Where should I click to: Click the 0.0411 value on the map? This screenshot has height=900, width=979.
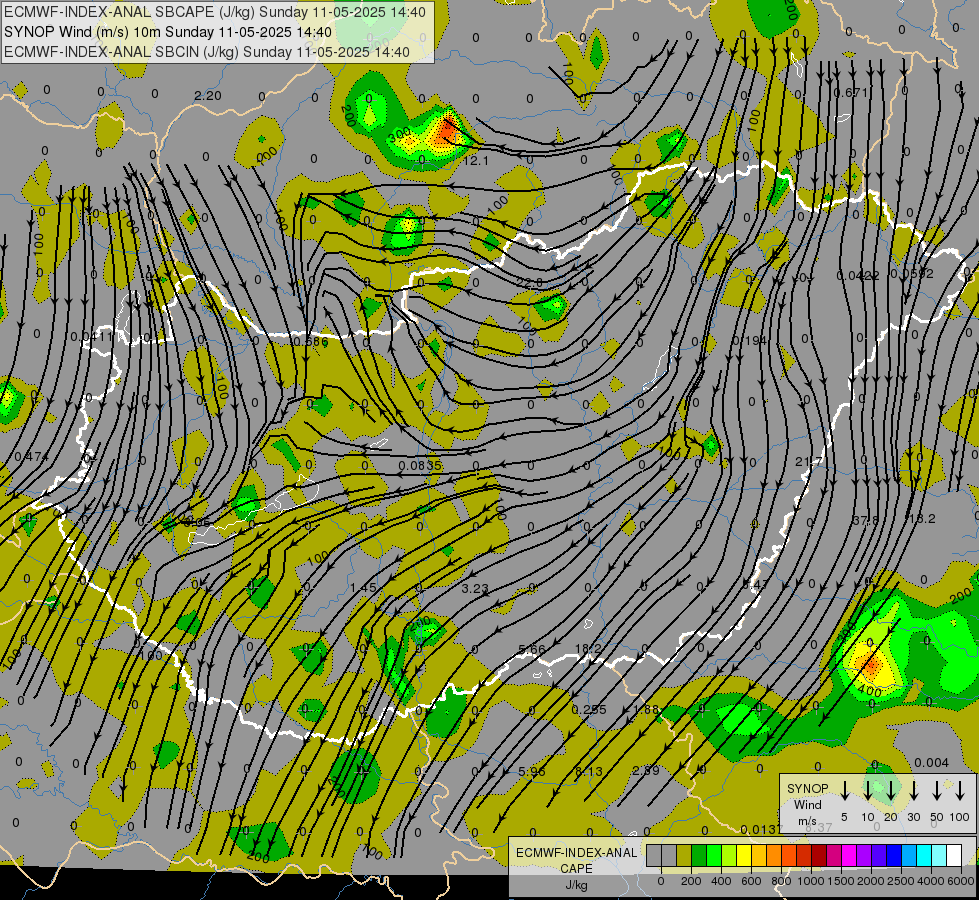point(92,337)
